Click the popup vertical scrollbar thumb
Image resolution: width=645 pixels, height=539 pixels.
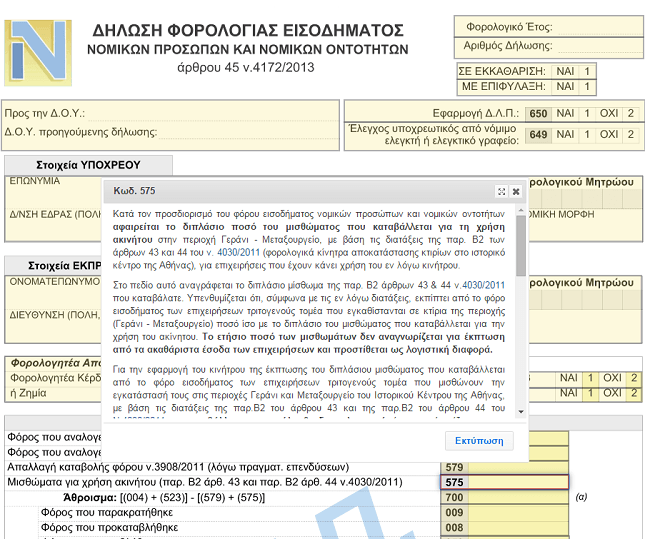(x=521, y=246)
